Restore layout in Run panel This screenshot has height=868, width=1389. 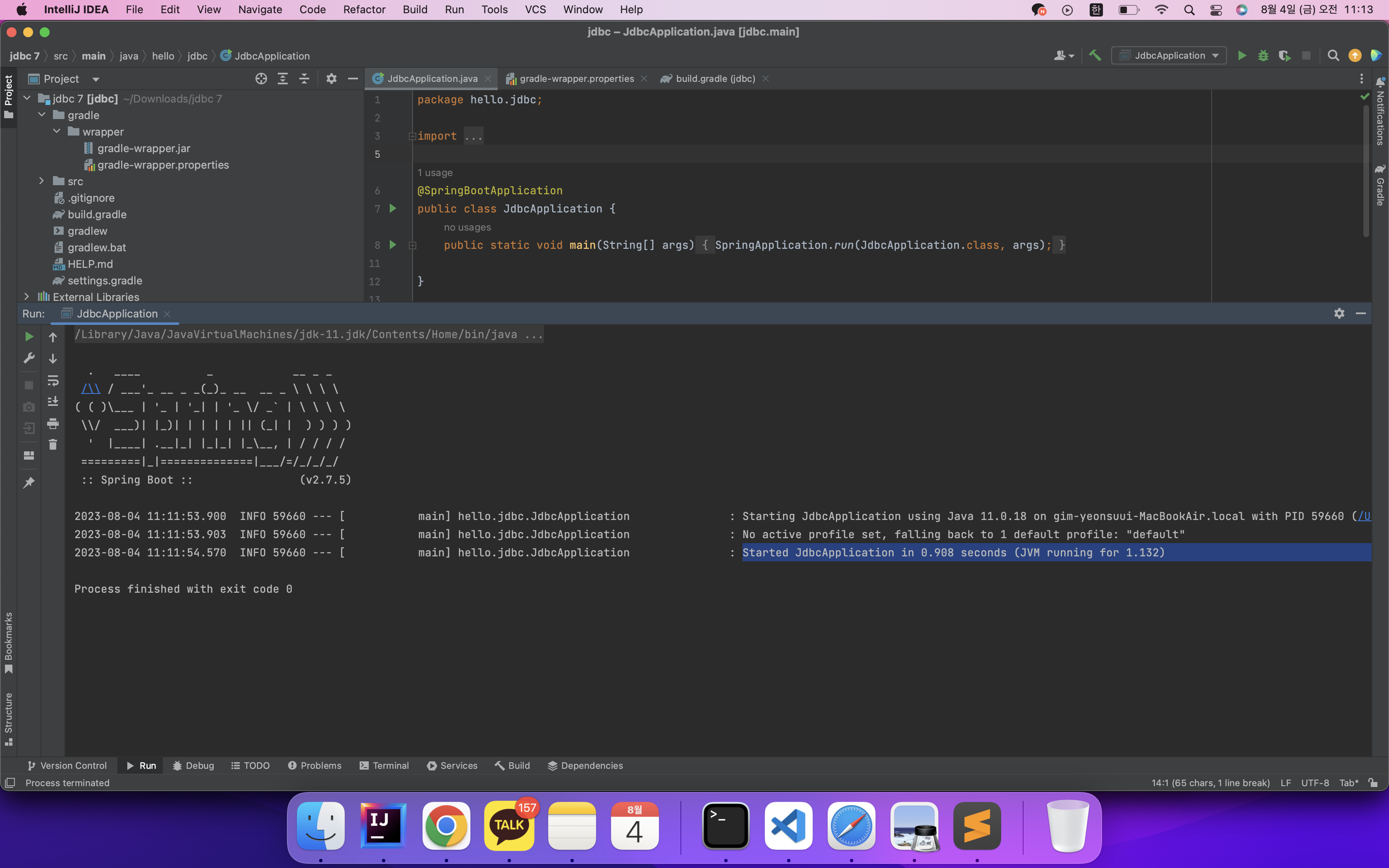tap(29, 455)
